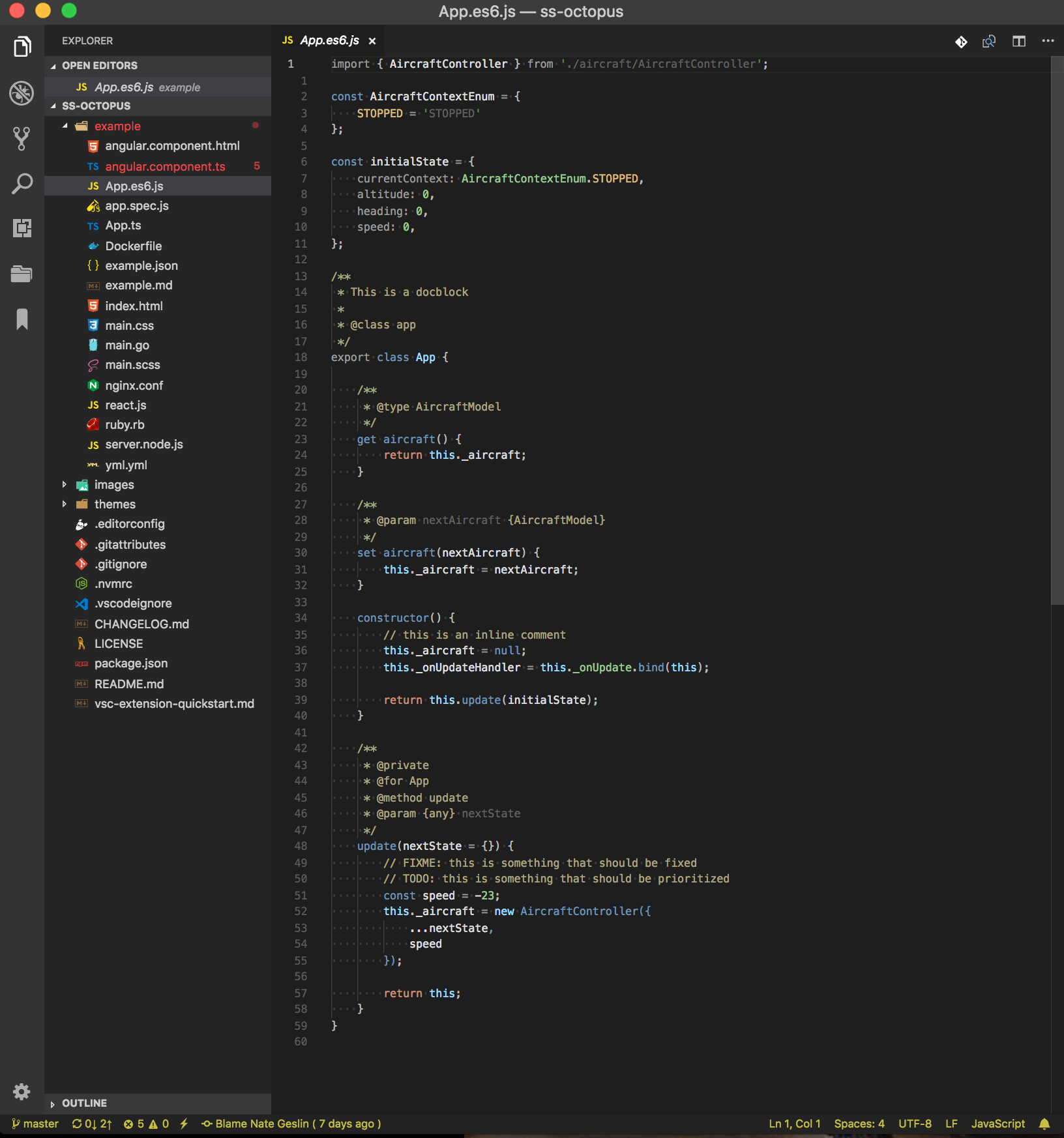Open LICENSE file
This screenshot has height=1138, width=1064.
point(158,644)
